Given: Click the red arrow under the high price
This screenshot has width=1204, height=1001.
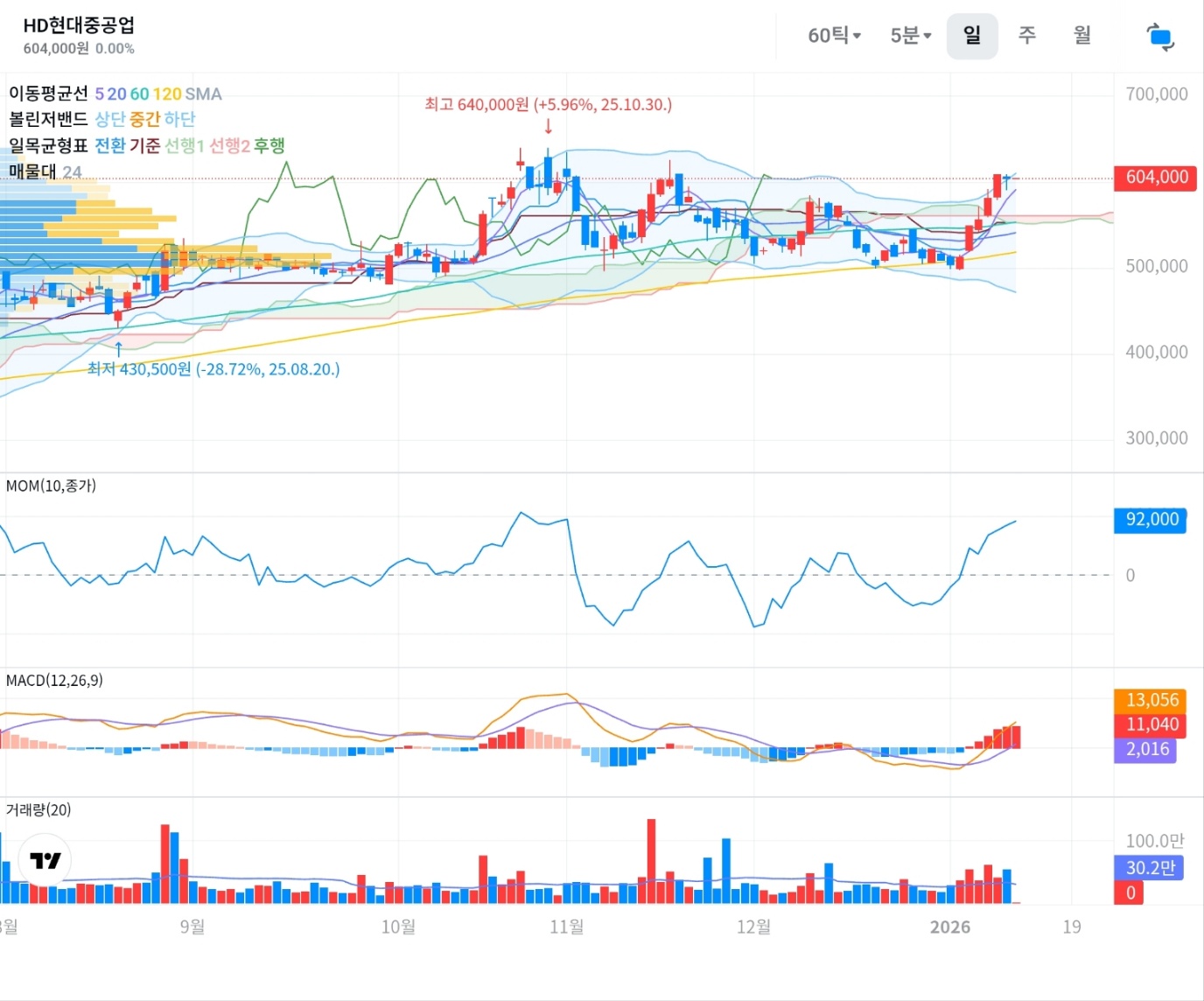Looking at the screenshot, I should click(549, 126).
